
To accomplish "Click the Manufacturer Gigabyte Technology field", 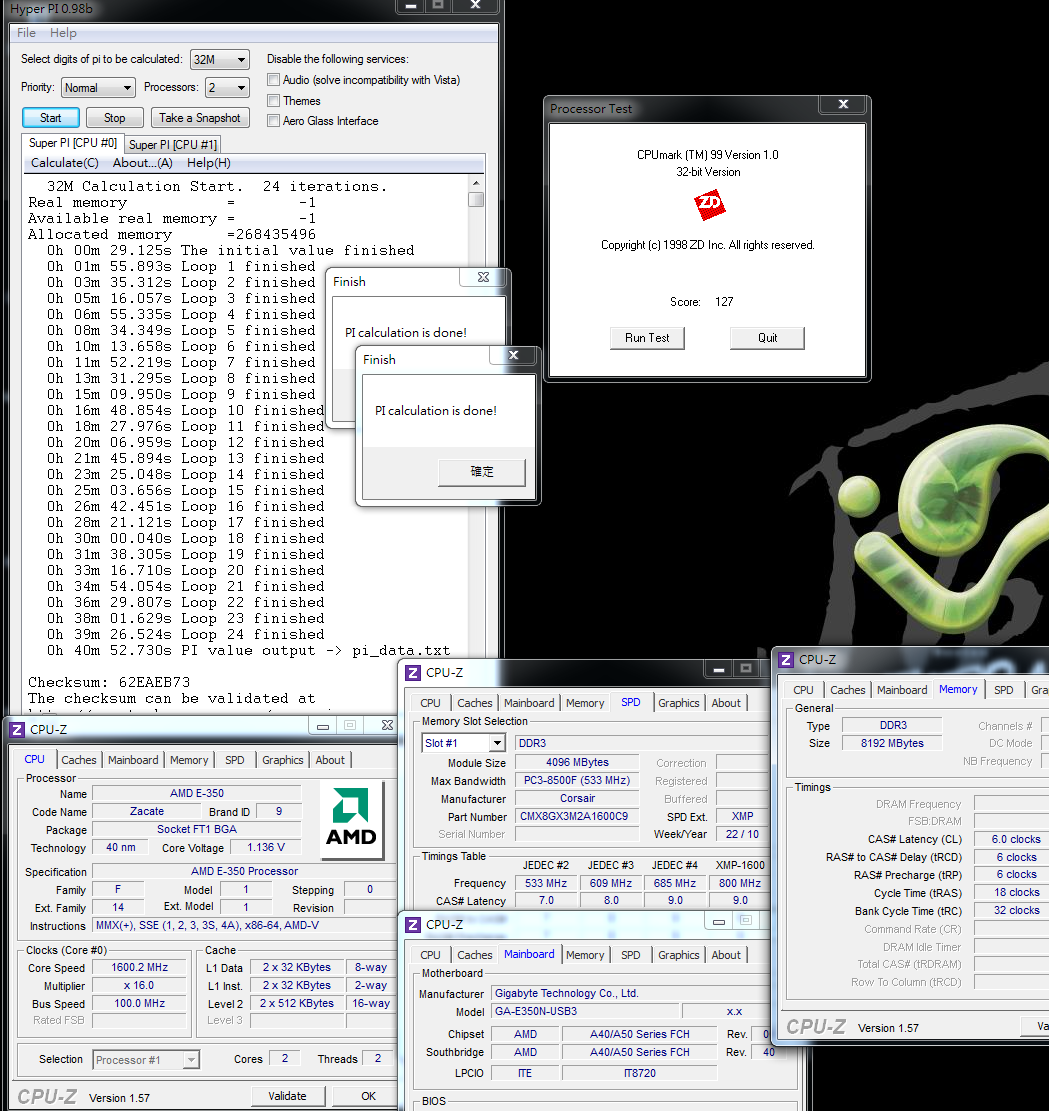I will 629,993.
